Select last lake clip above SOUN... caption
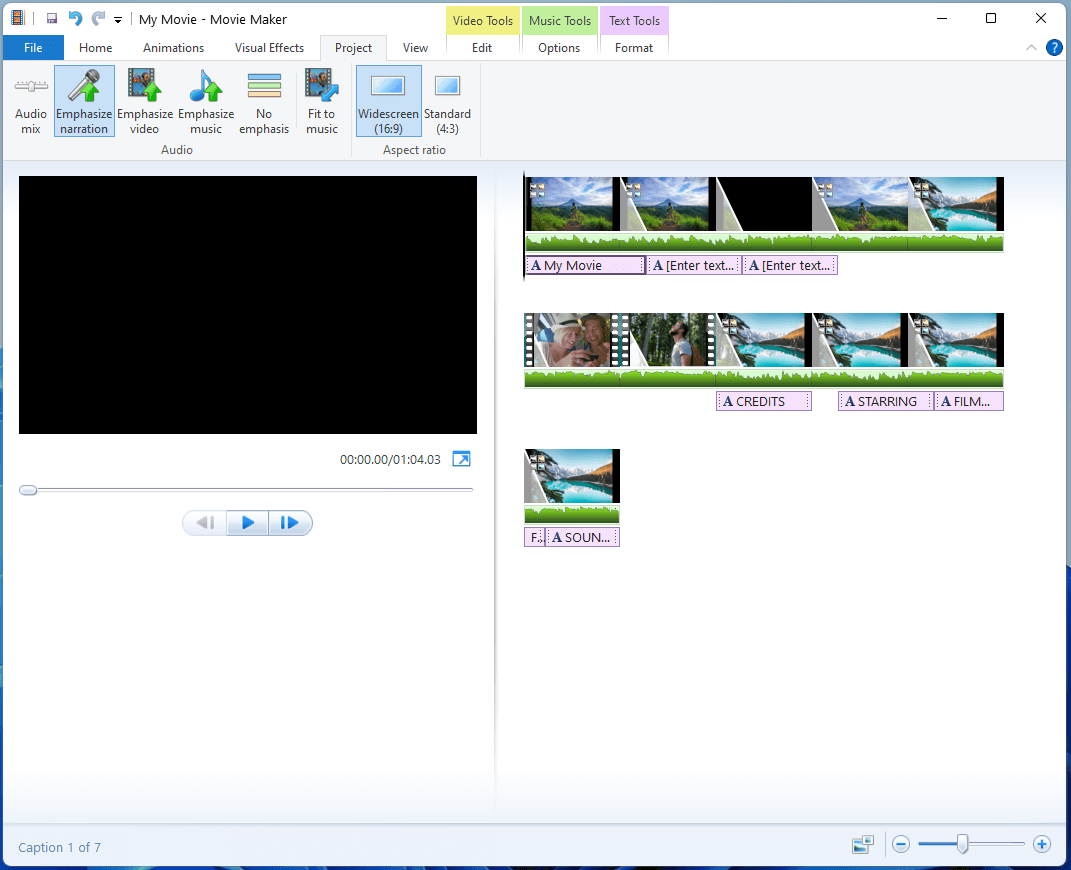This screenshot has height=870, width=1071. pyautogui.click(x=572, y=476)
